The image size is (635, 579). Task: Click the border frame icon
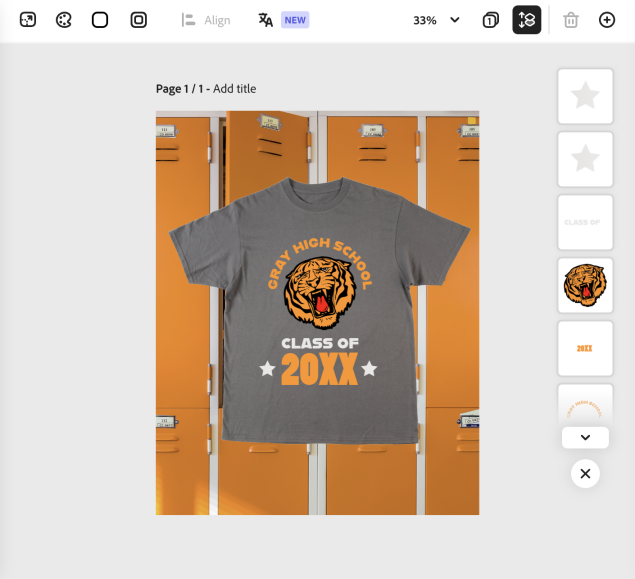(139, 20)
